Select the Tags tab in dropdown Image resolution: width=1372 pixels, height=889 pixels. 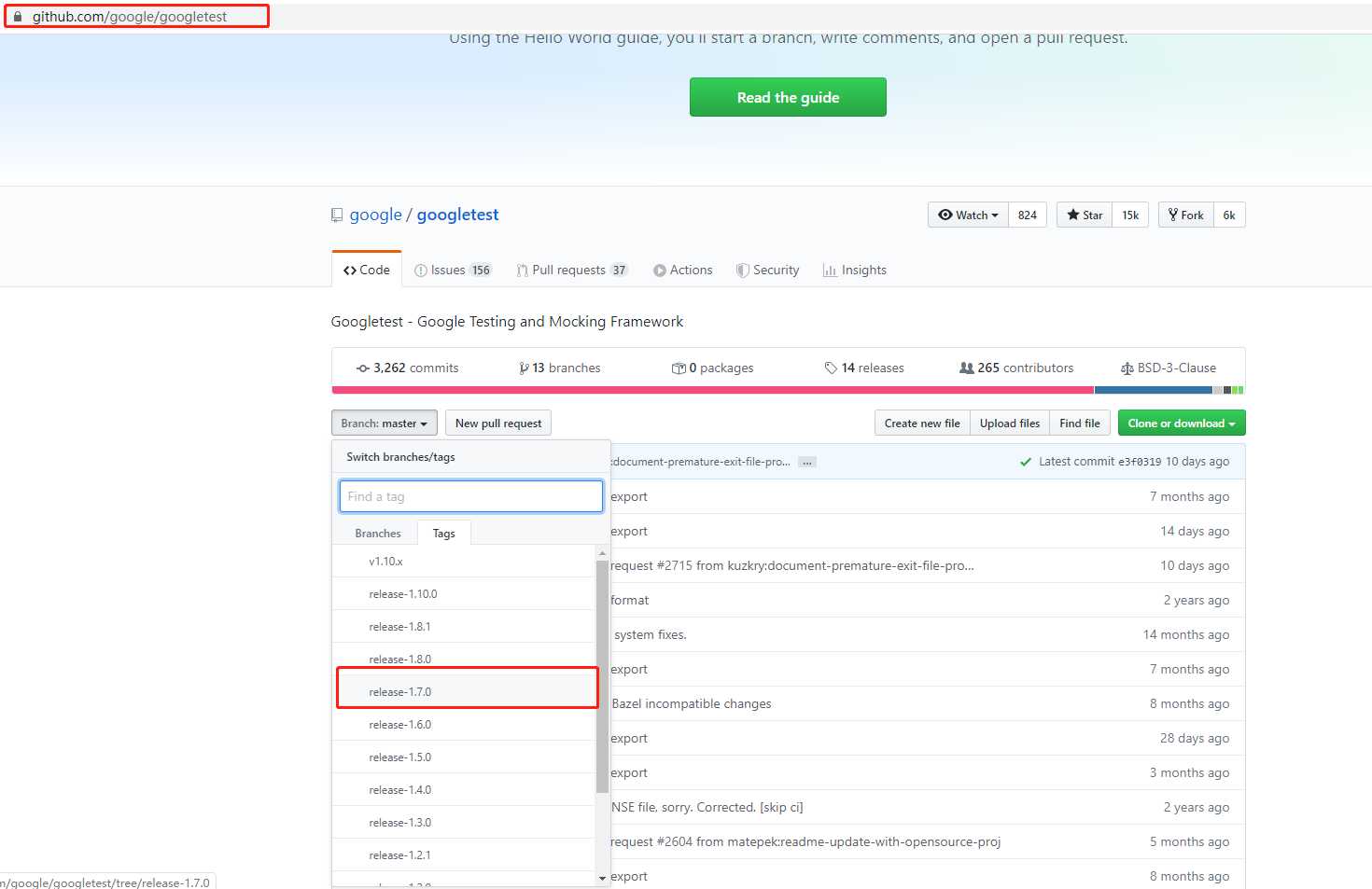(x=444, y=533)
